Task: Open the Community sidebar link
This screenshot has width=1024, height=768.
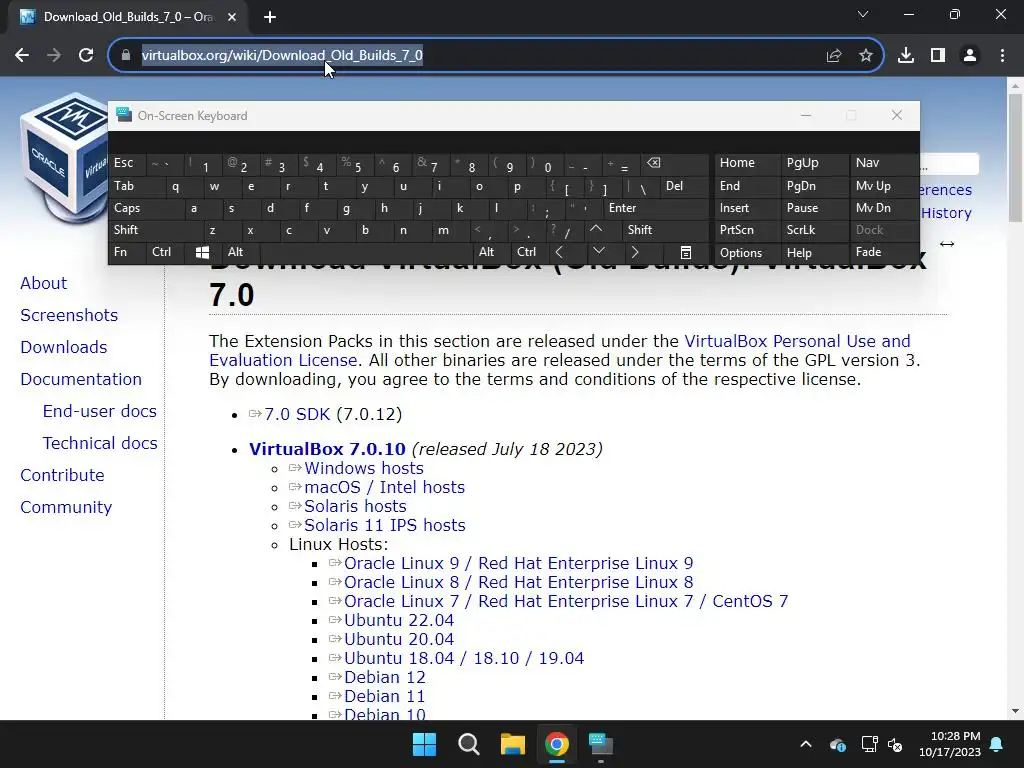Action: tap(66, 507)
